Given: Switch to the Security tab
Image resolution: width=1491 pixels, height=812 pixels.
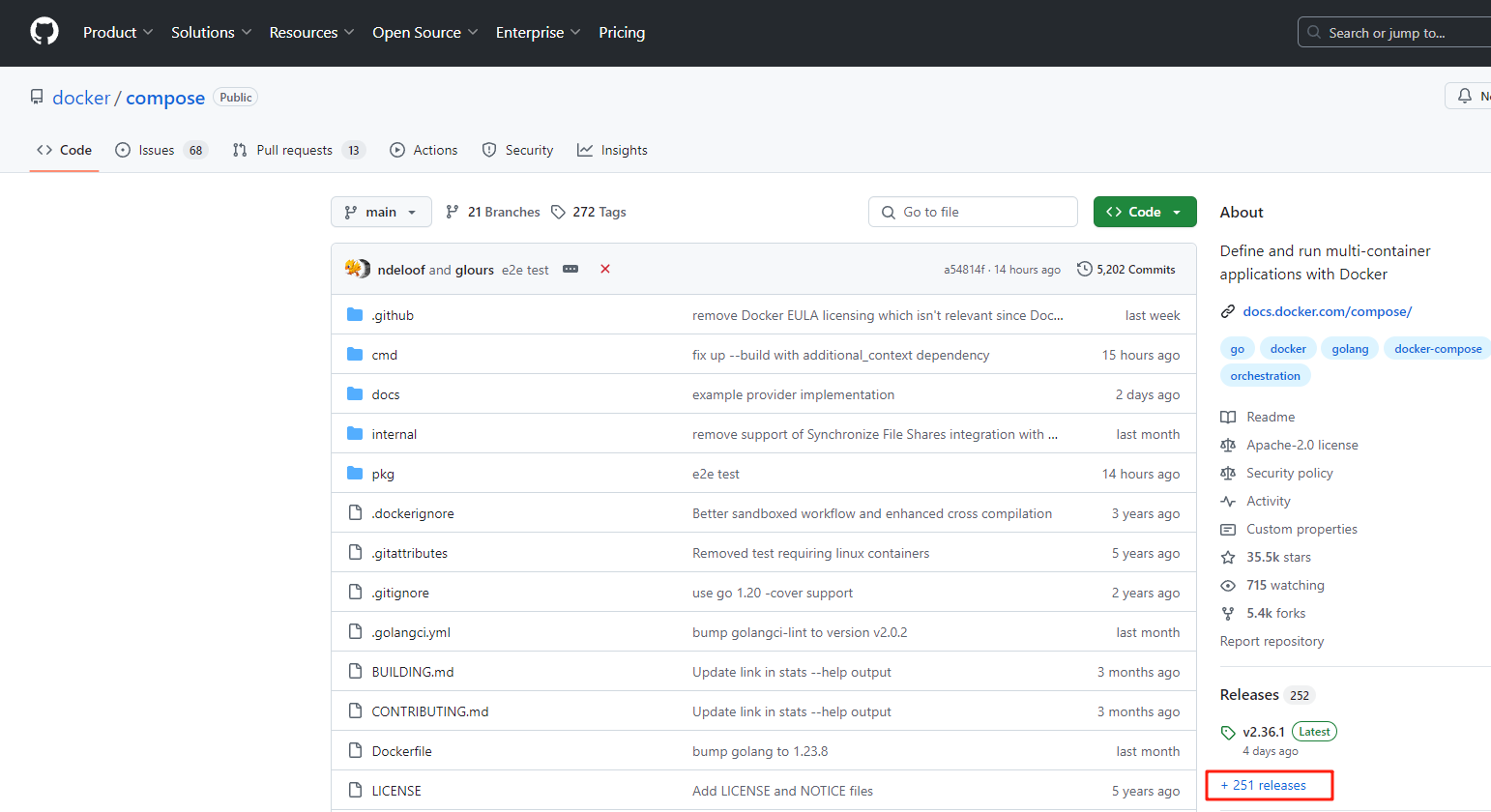Looking at the screenshot, I should (517, 150).
